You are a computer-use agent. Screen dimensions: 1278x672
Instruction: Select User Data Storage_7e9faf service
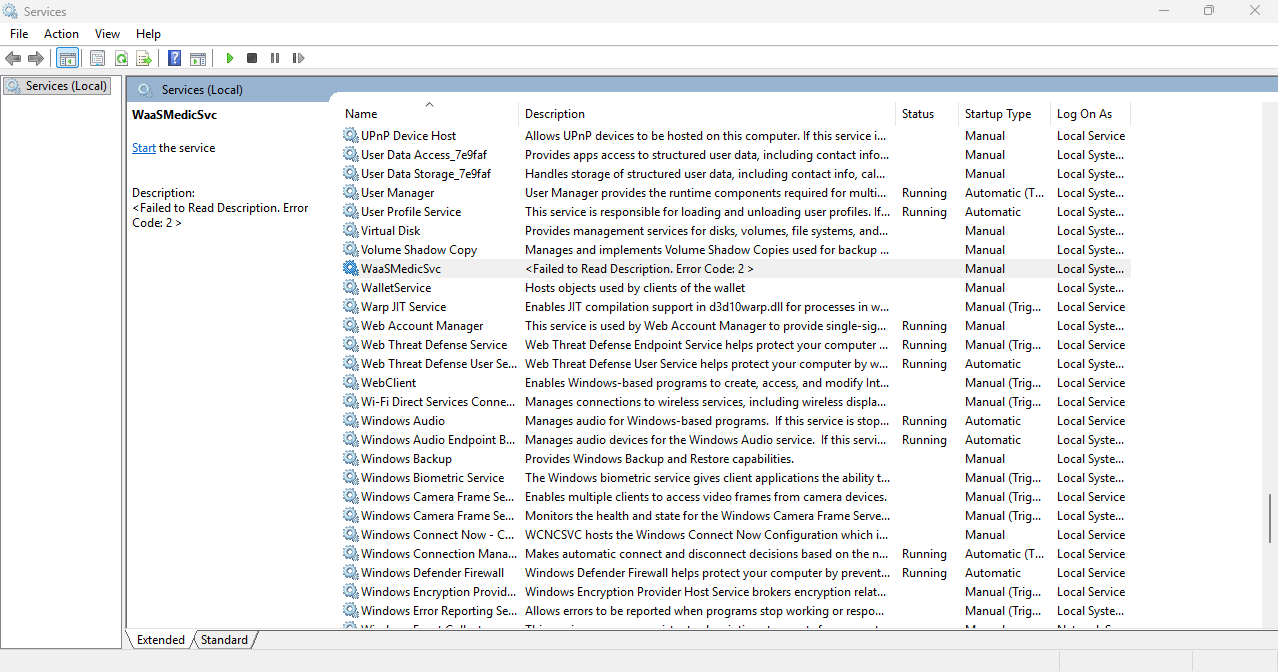tap(736, 173)
